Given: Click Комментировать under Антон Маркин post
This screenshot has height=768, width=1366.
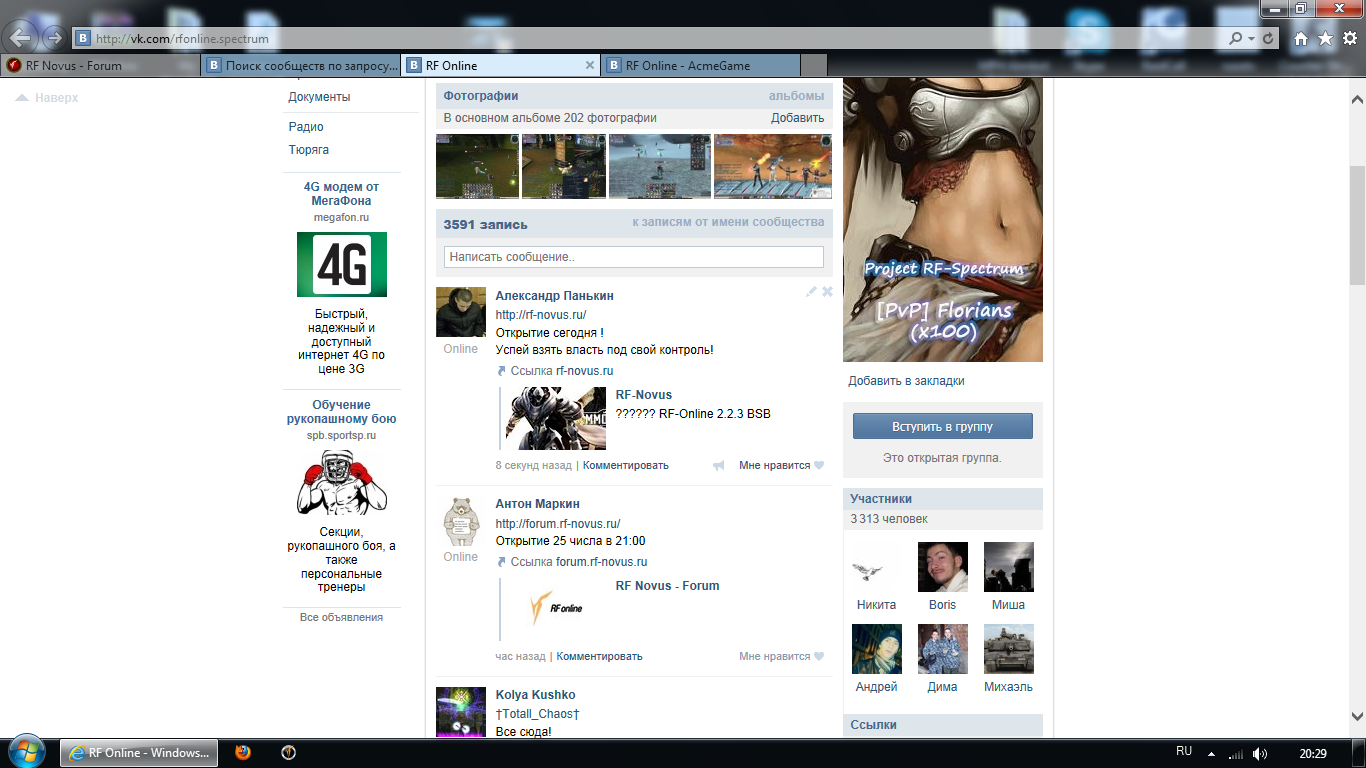Looking at the screenshot, I should coord(599,657).
